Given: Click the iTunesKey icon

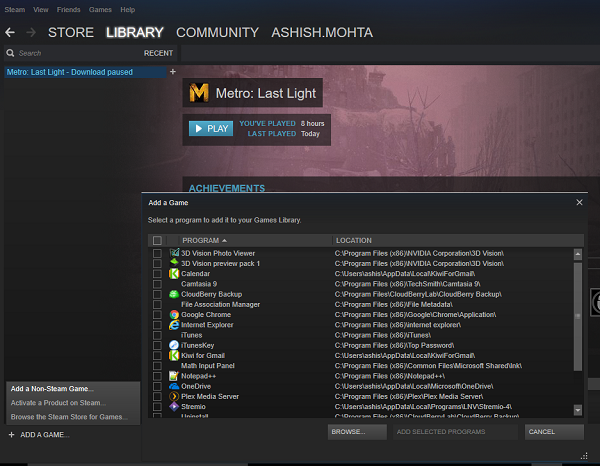Looking at the screenshot, I should click(x=174, y=345).
